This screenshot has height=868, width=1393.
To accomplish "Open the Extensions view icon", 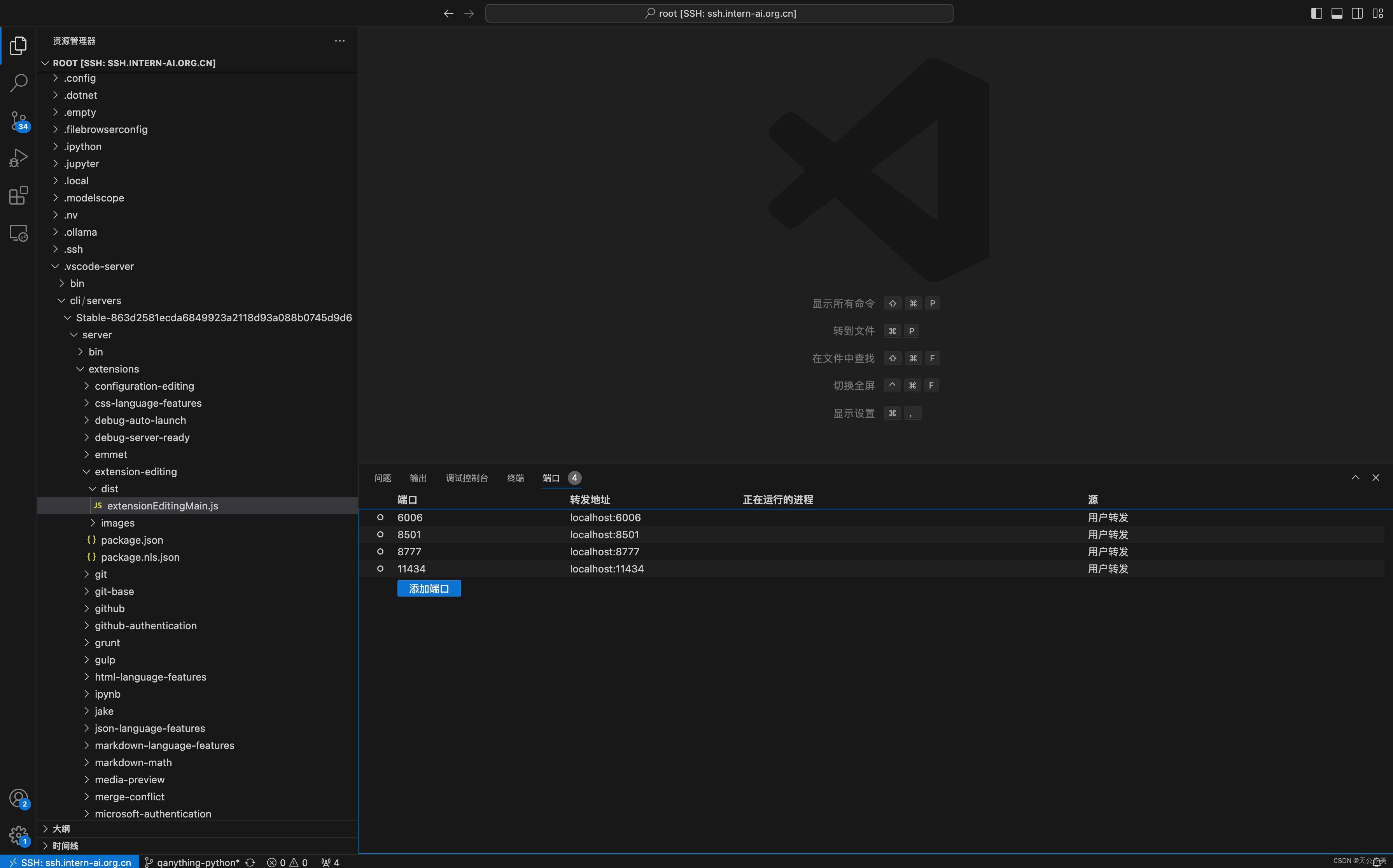I will coord(18,196).
